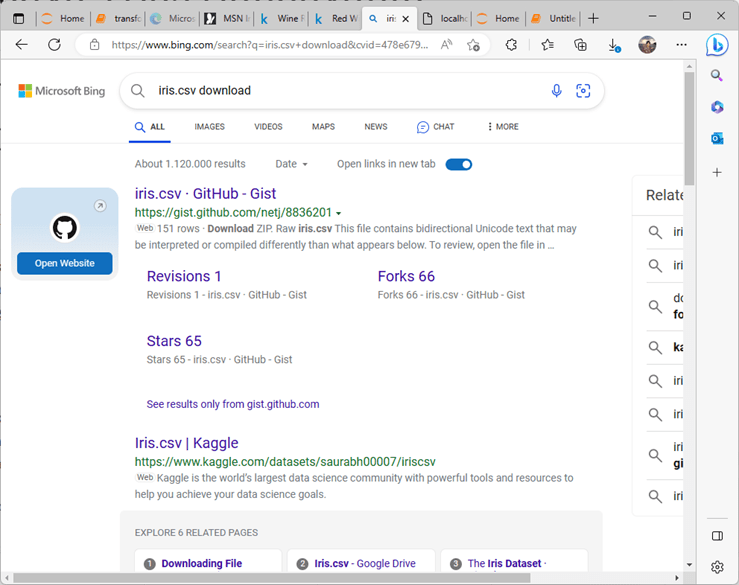
Task: Switch to the VIDEOS search tab
Action: tap(268, 127)
